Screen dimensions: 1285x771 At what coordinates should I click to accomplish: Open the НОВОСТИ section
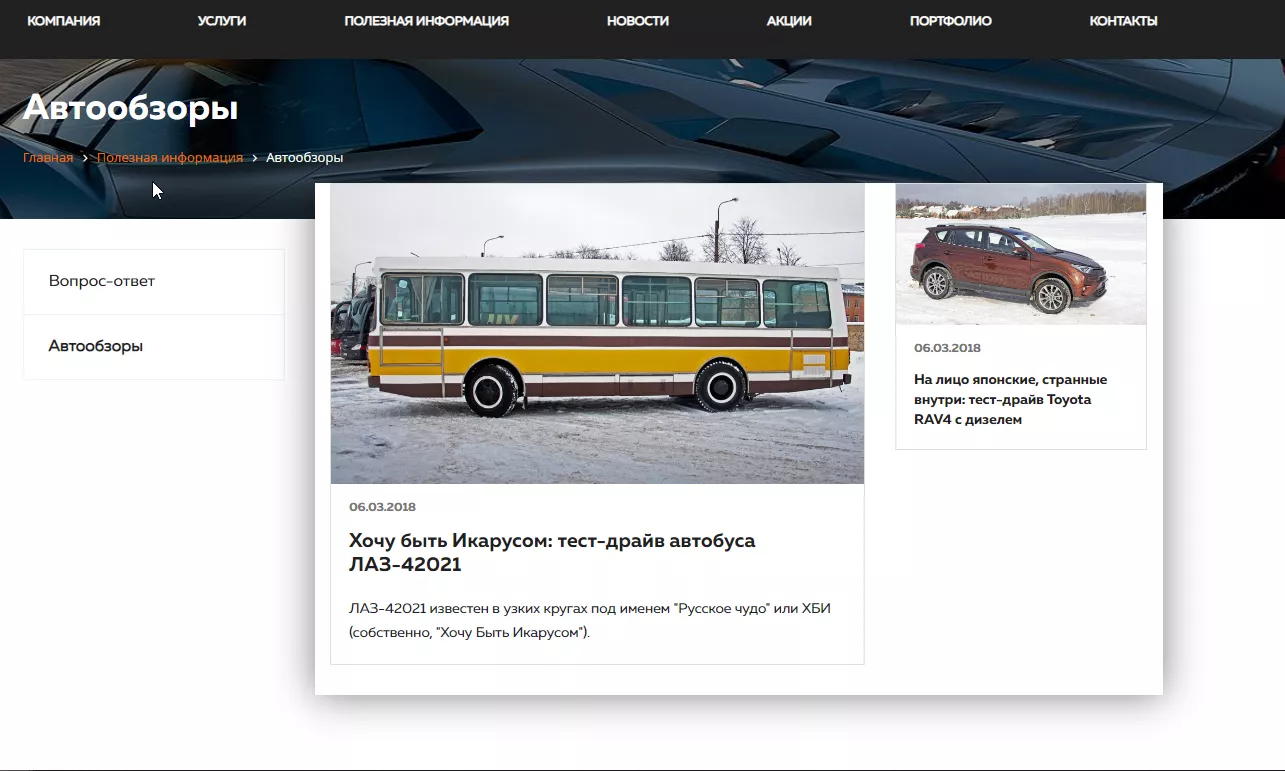(638, 21)
